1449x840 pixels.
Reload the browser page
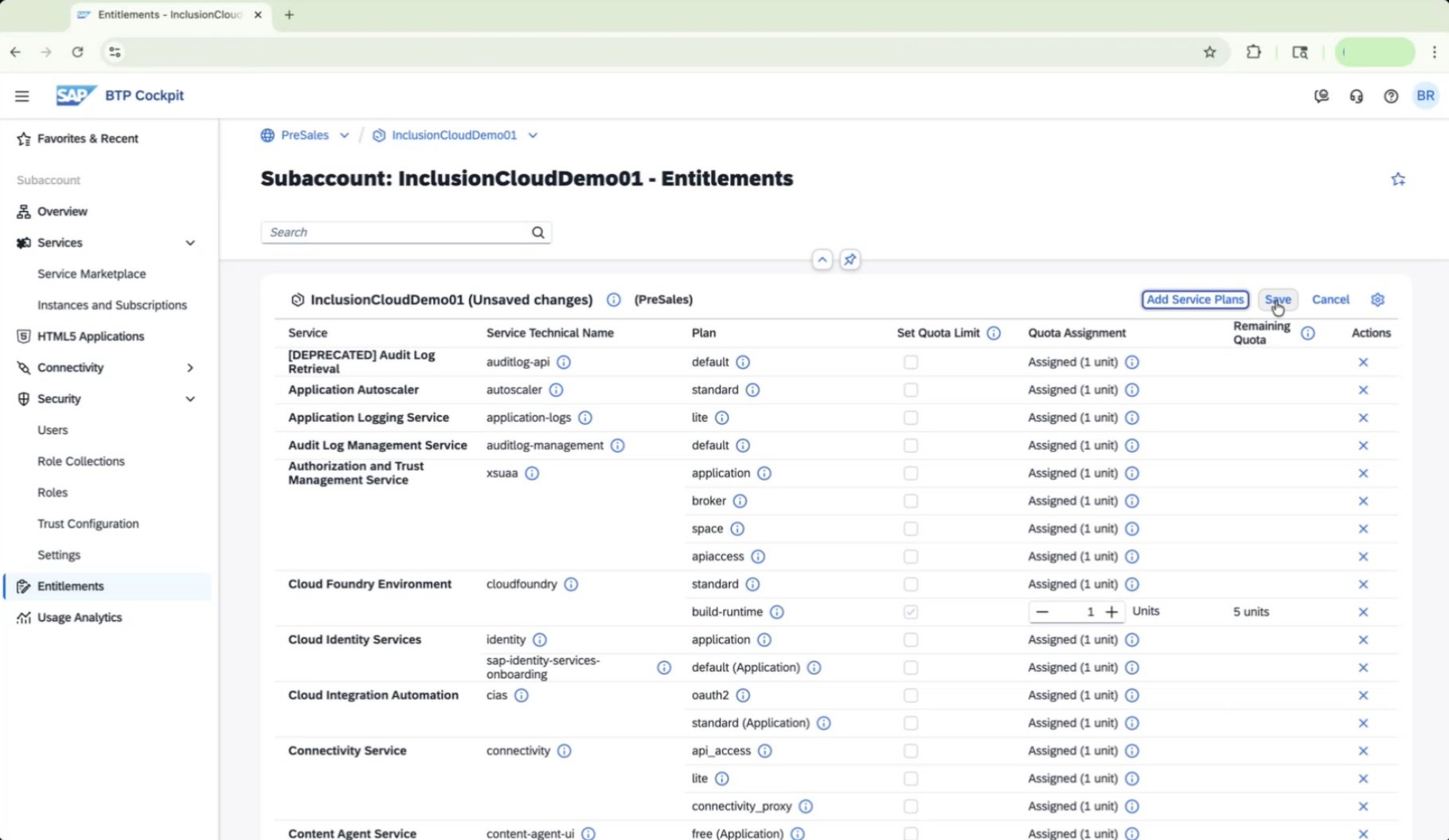click(77, 53)
